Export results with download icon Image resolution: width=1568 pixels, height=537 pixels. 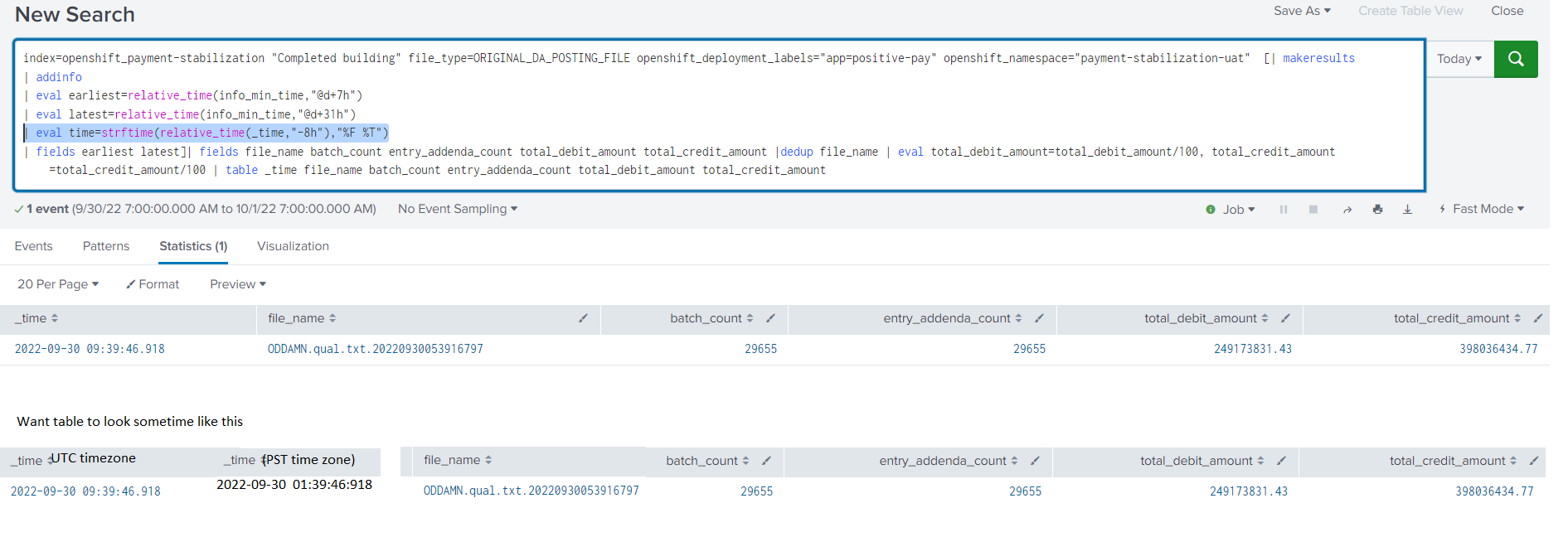tap(1407, 210)
